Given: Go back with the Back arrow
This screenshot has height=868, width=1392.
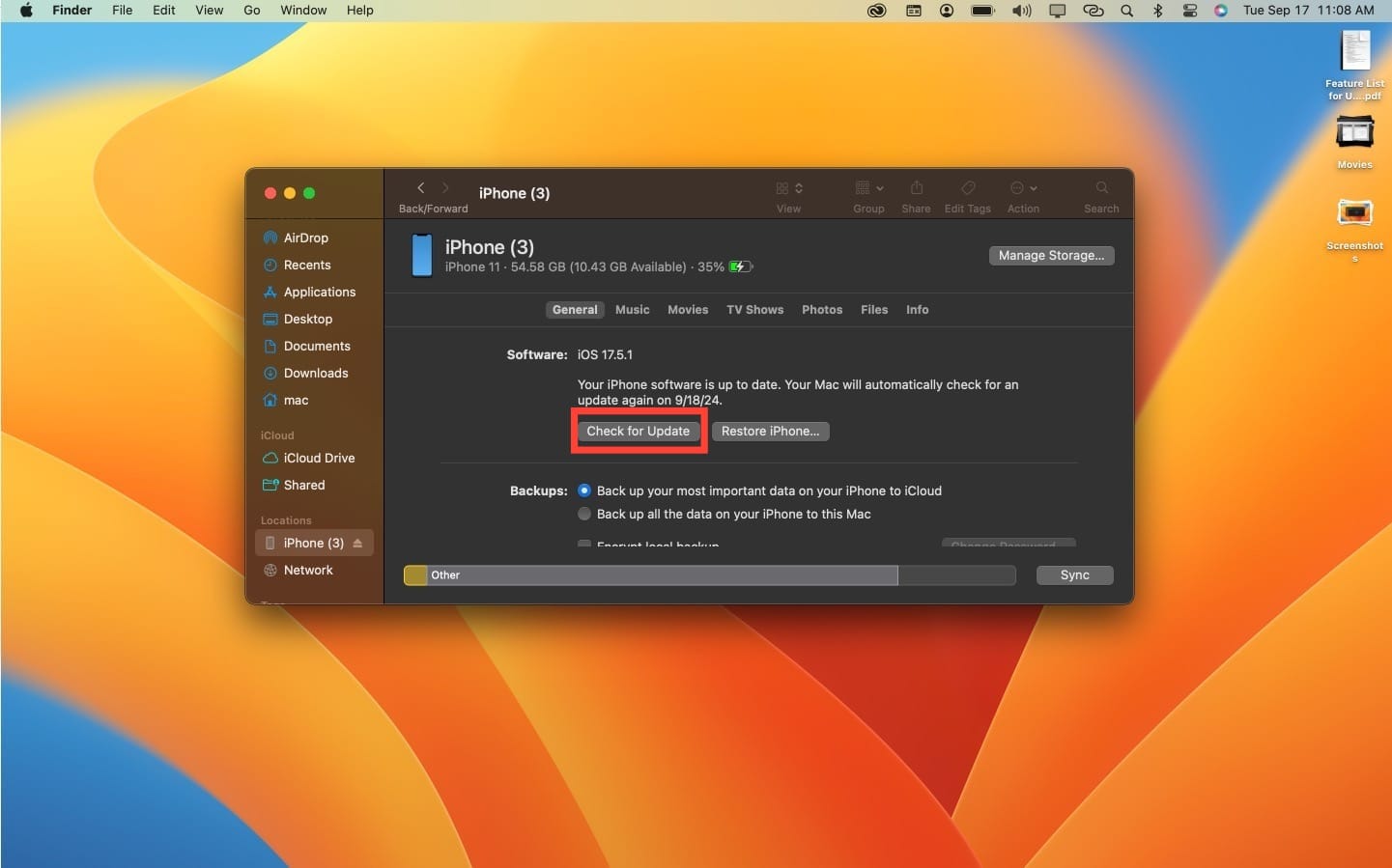Looking at the screenshot, I should (420, 187).
